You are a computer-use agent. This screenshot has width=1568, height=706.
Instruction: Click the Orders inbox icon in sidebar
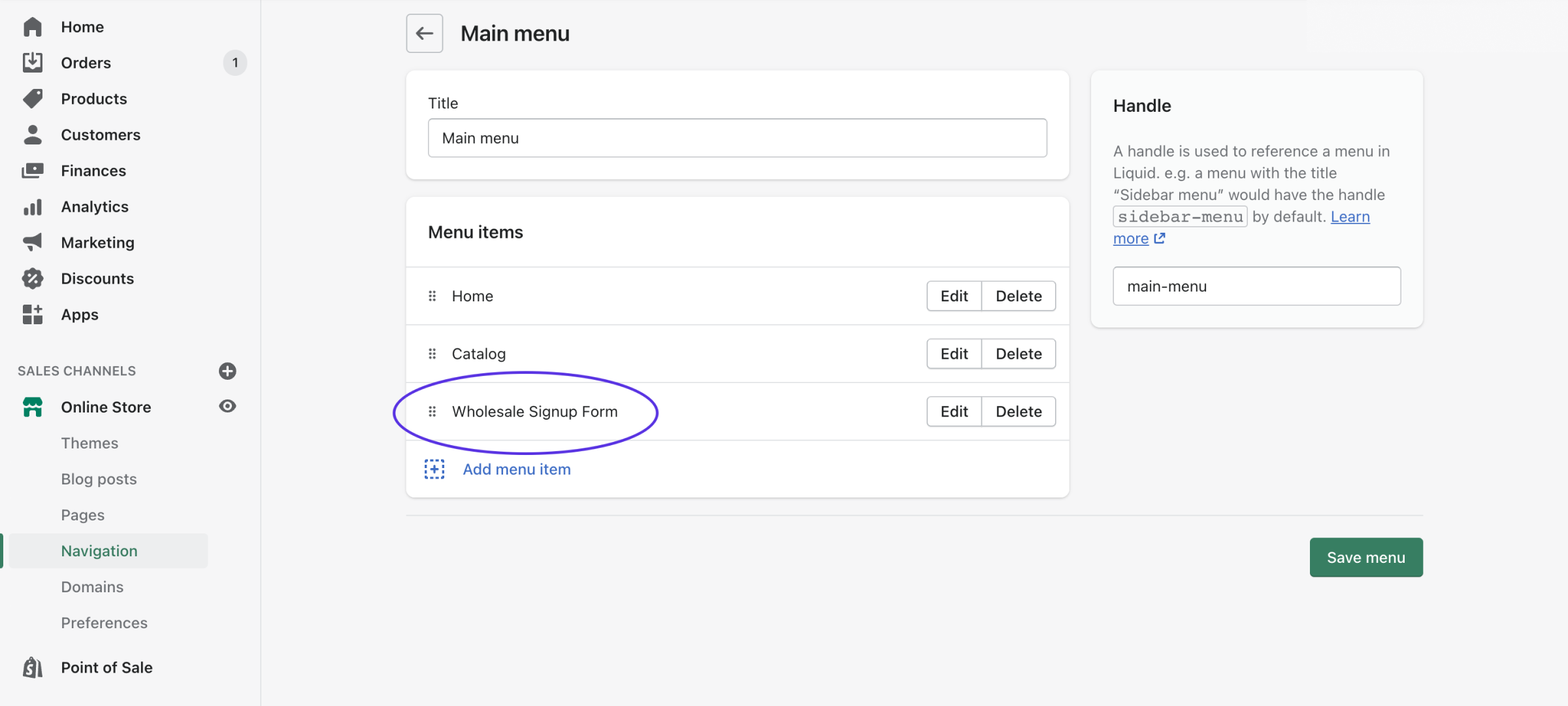[32, 63]
